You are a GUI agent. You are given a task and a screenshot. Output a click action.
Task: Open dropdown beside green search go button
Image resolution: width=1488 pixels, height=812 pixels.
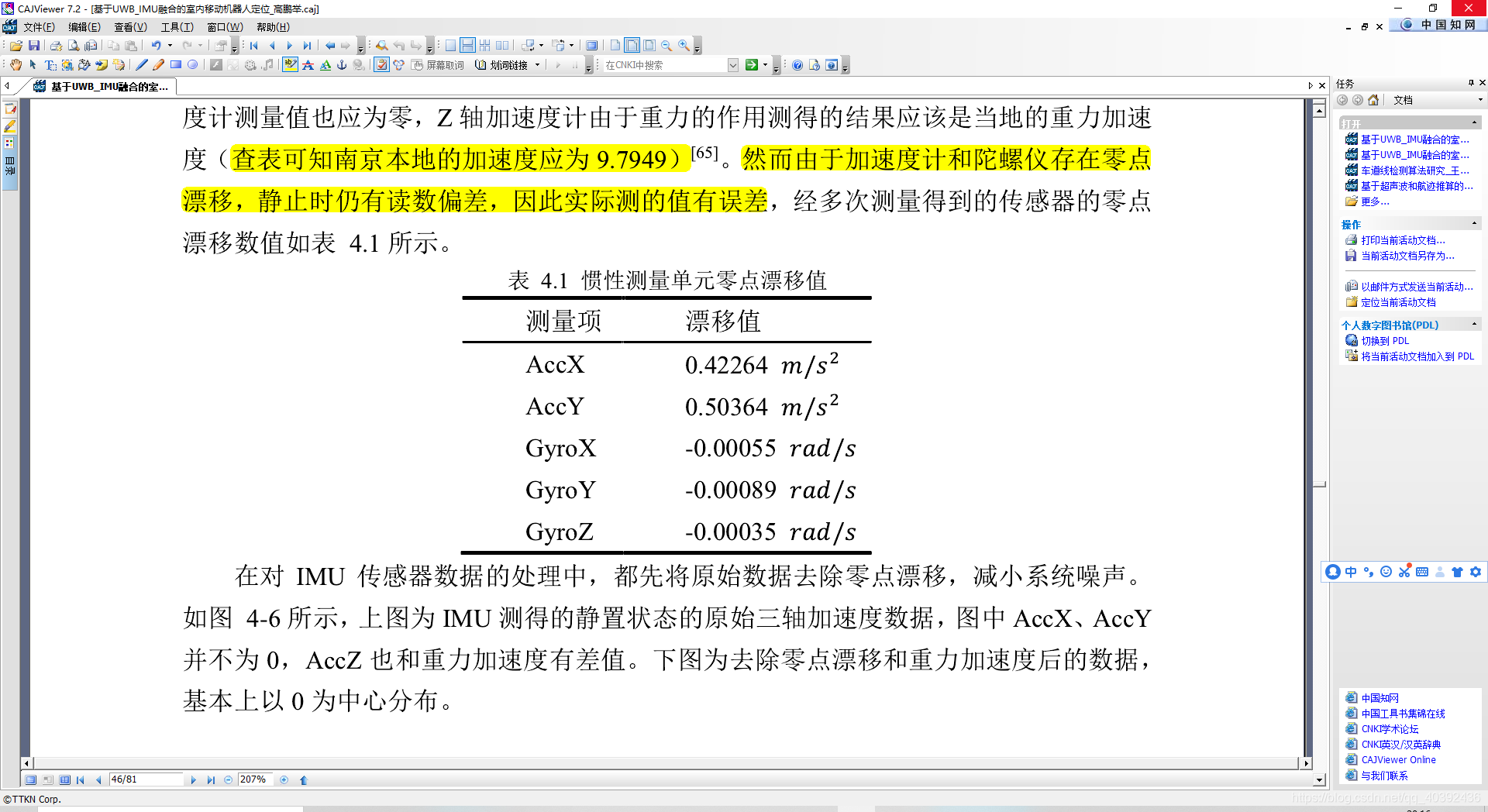pos(766,65)
